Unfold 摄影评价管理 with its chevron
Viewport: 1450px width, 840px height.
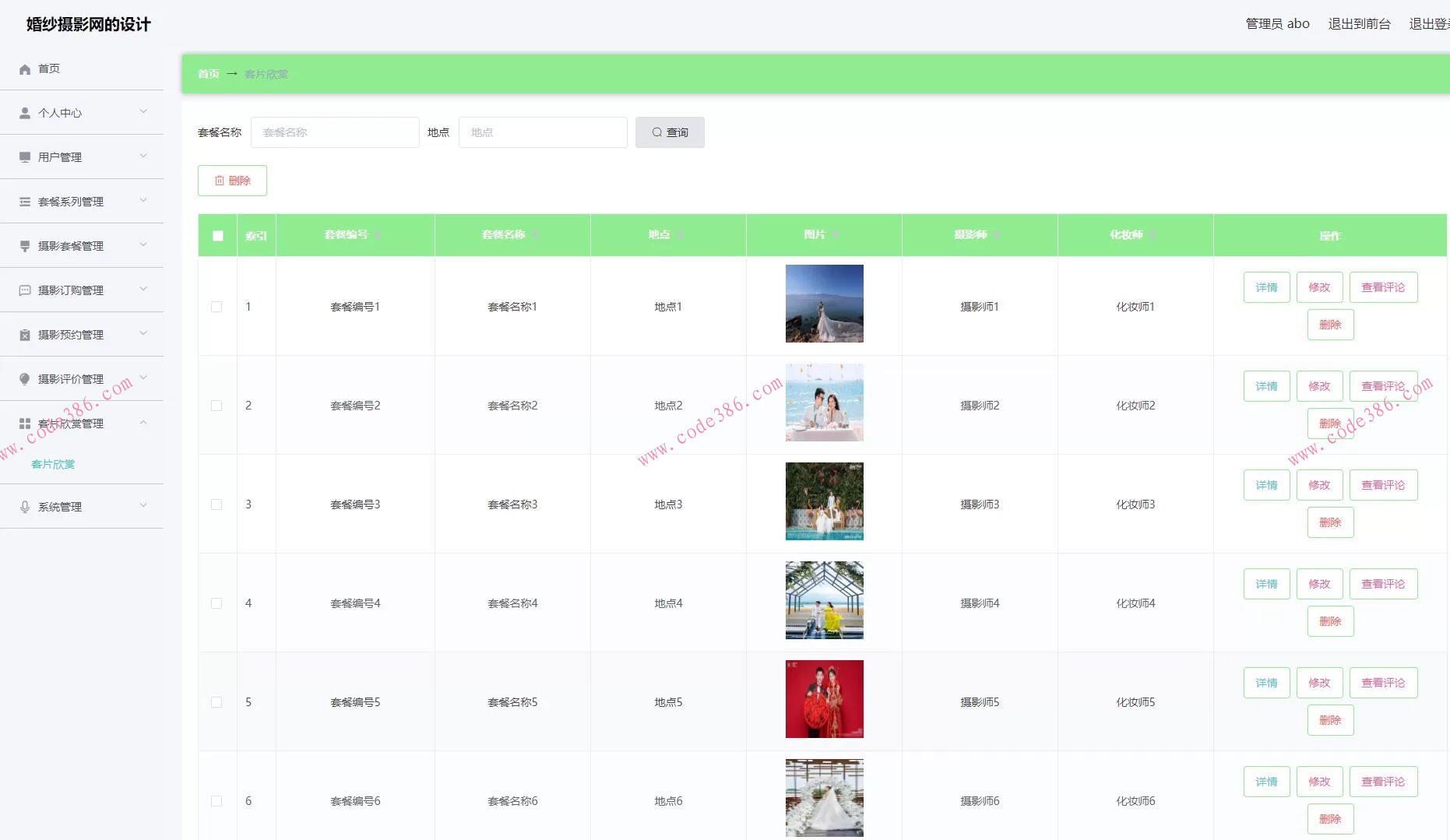(143, 378)
